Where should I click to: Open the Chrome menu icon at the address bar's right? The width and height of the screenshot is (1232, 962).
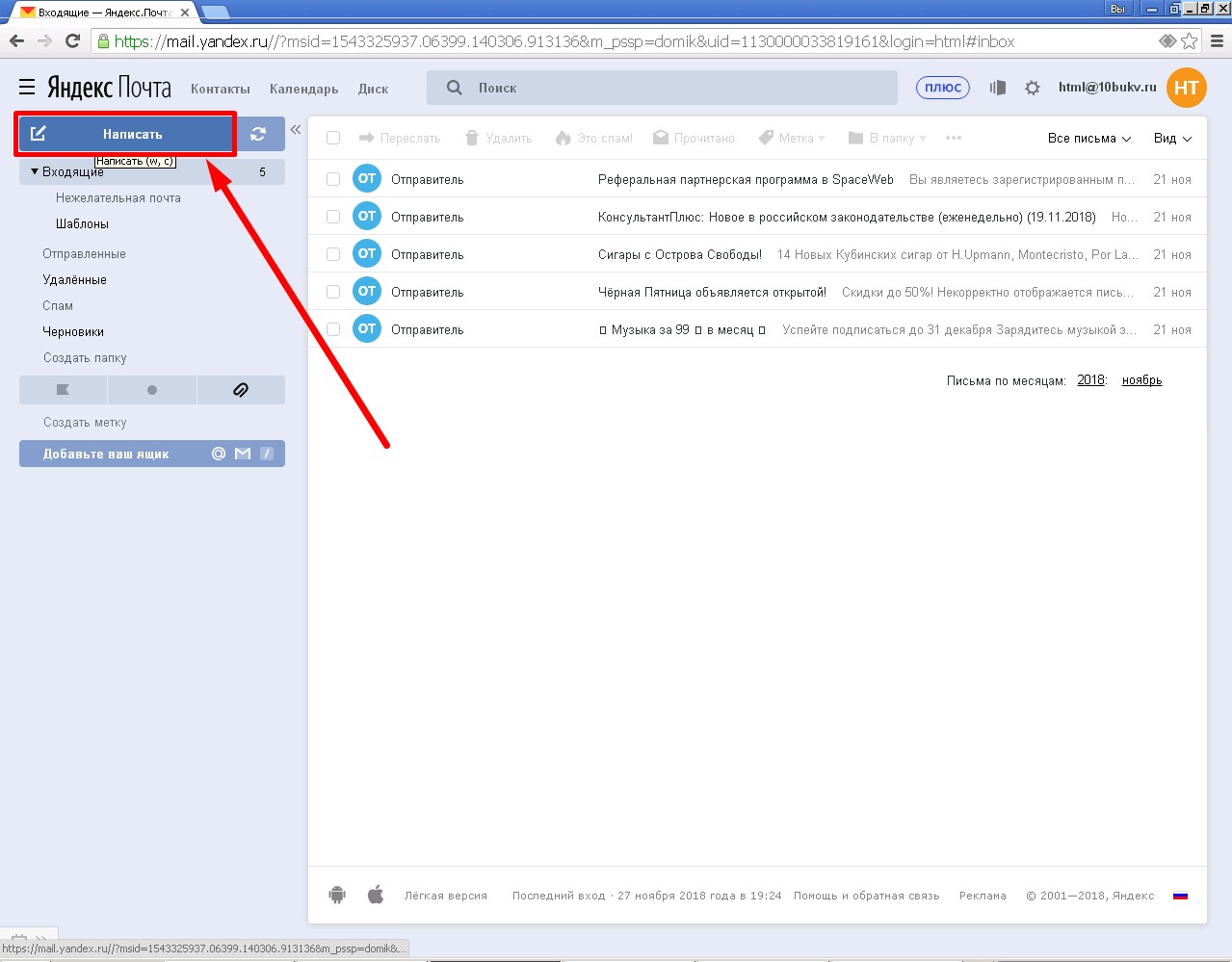pos(1218,41)
